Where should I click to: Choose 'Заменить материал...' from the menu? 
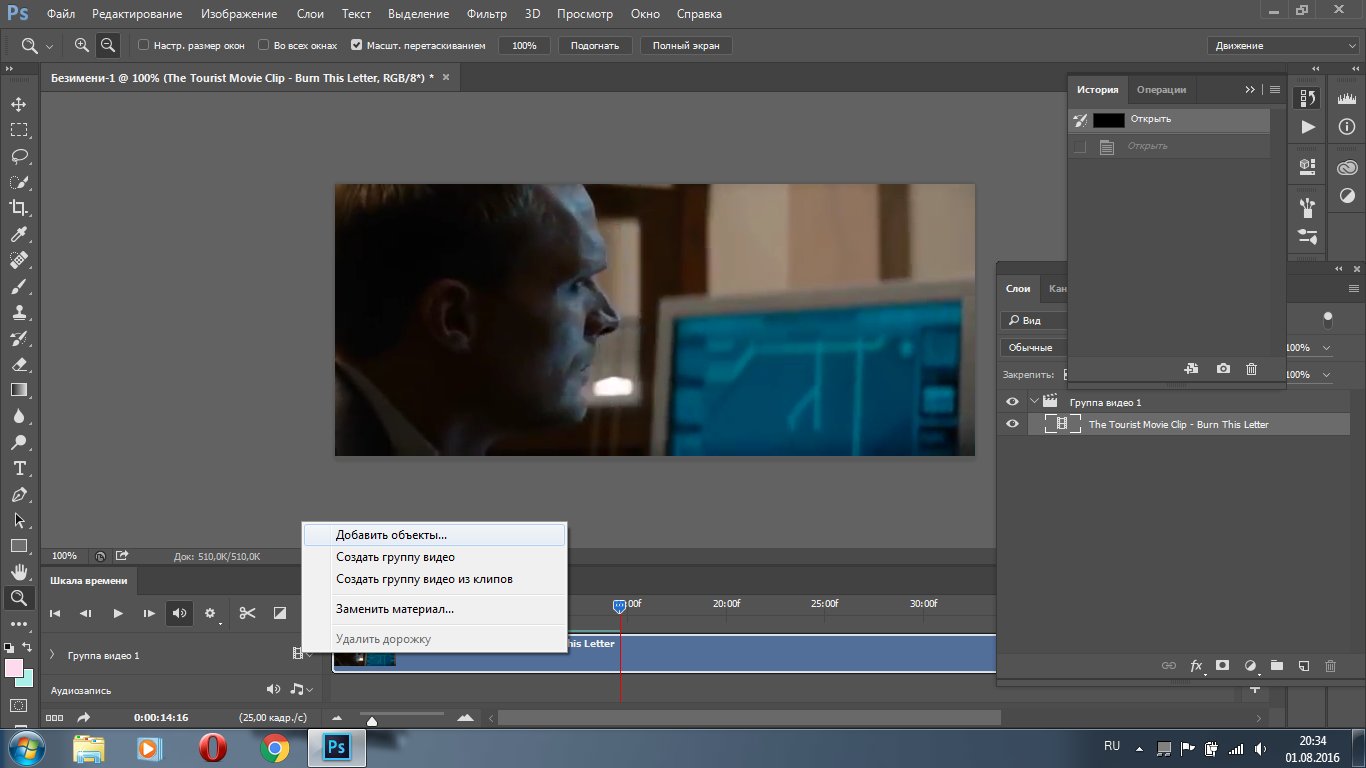pyautogui.click(x=434, y=608)
